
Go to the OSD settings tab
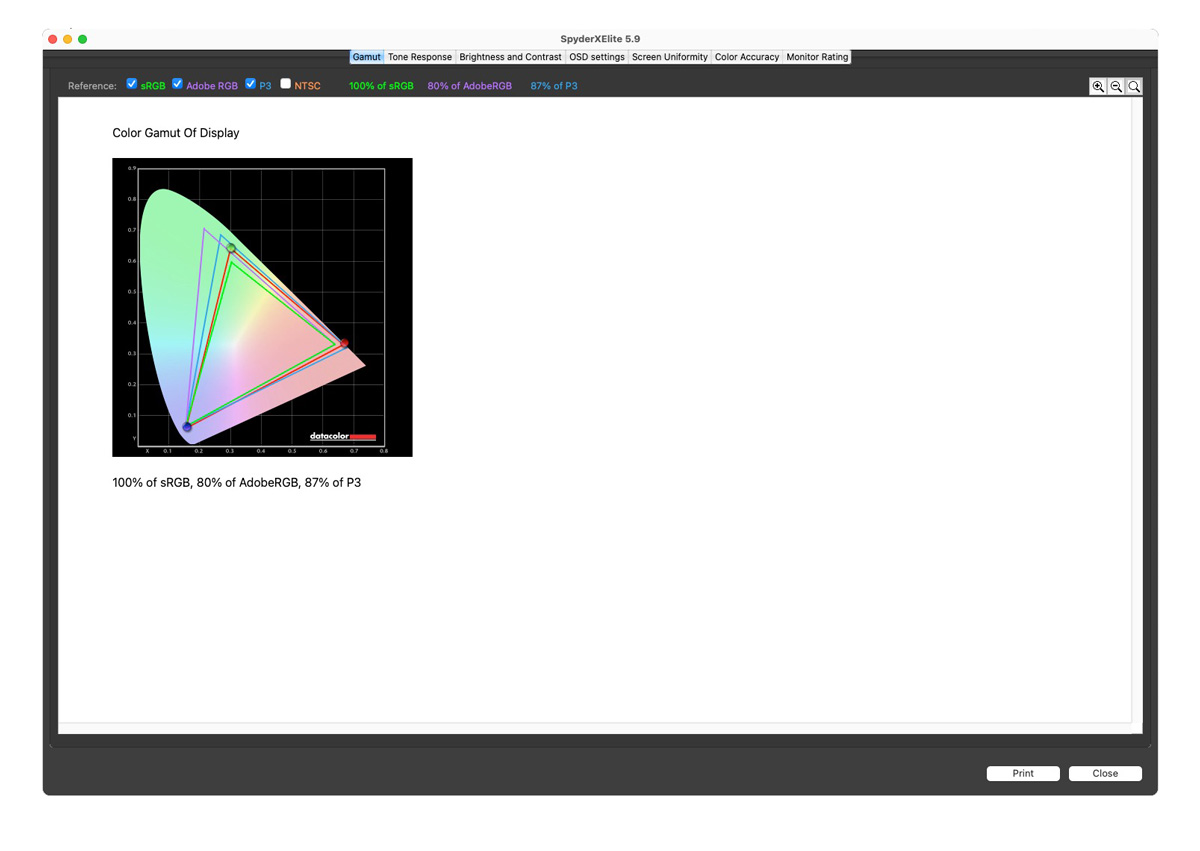point(597,57)
